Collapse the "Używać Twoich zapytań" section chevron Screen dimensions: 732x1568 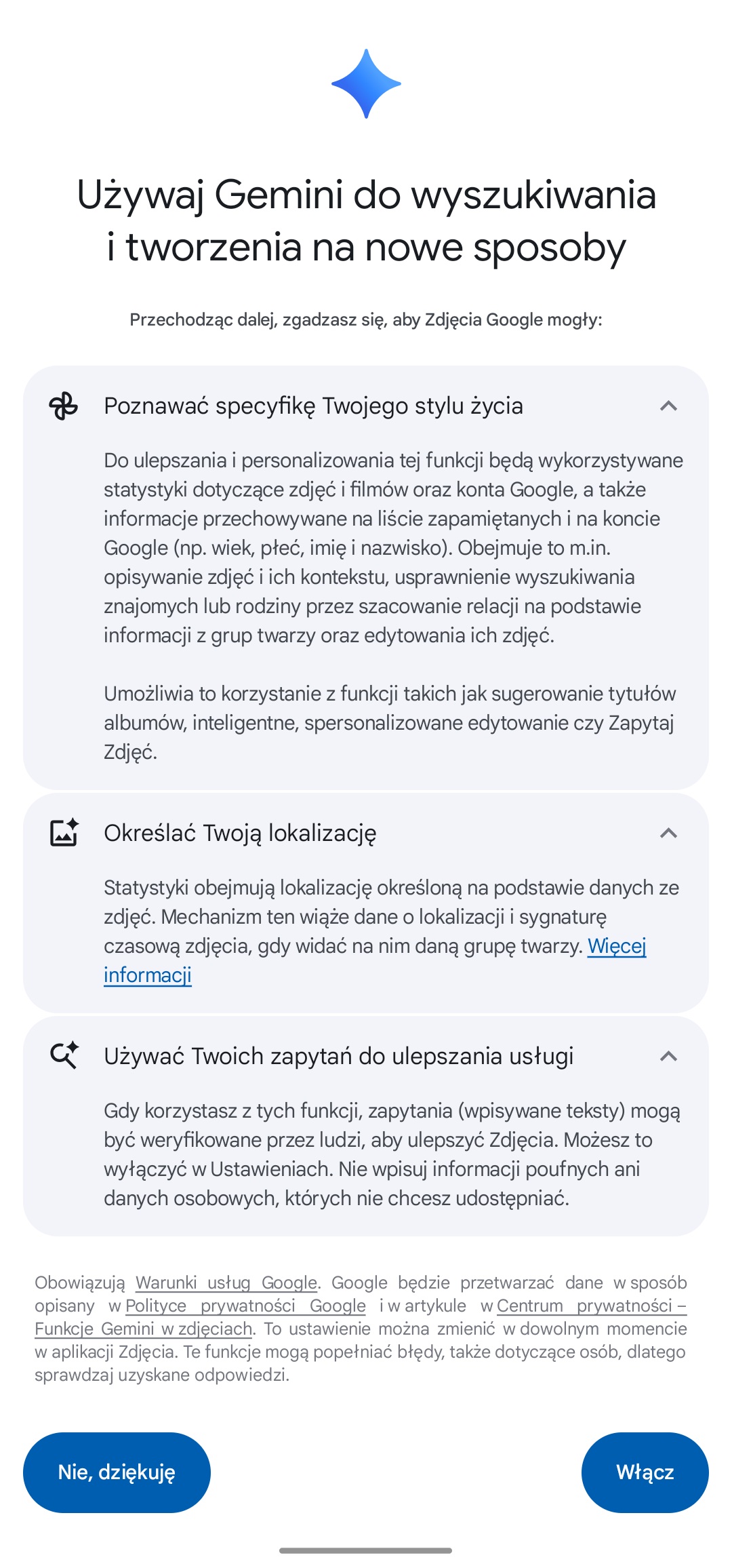coord(668,1056)
